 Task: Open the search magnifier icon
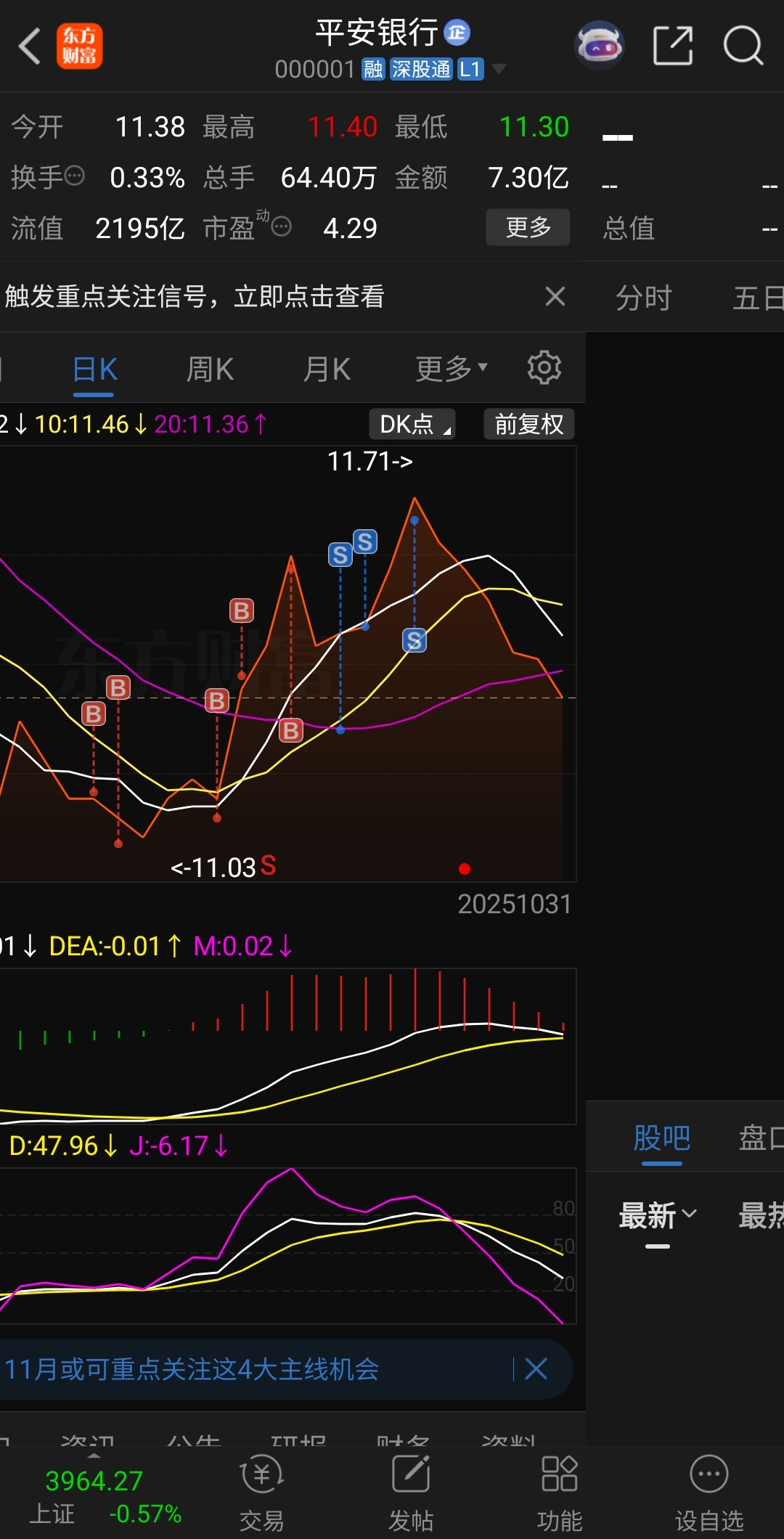[743, 46]
